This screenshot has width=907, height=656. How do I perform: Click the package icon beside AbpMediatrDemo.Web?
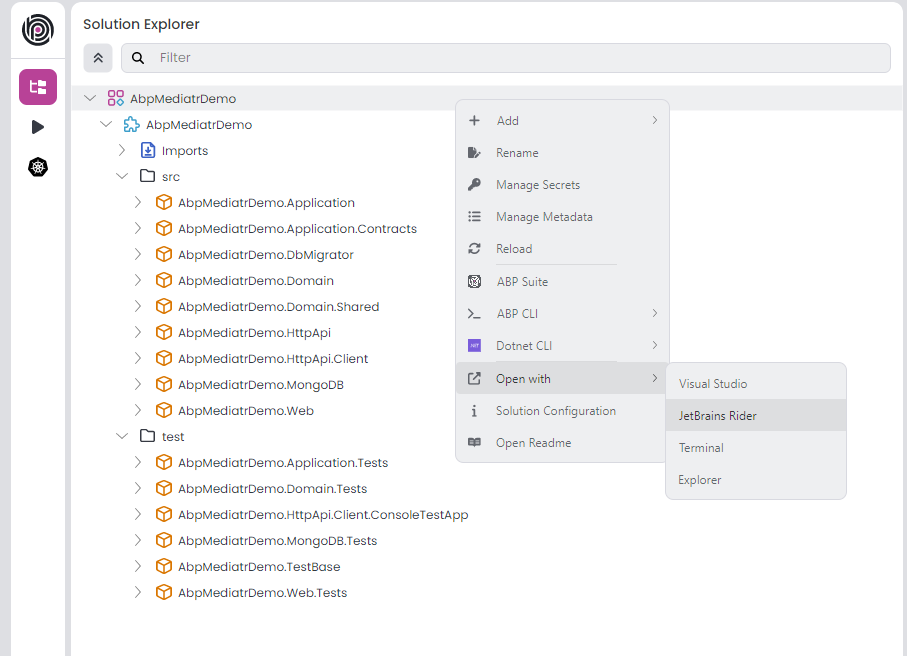click(x=163, y=410)
